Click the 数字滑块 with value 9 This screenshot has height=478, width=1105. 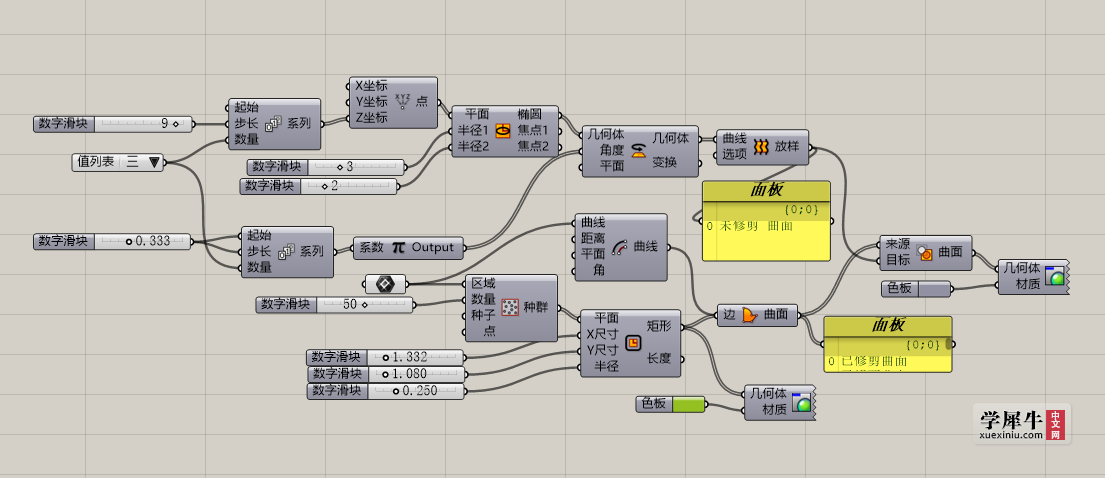(x=113, y=124)
